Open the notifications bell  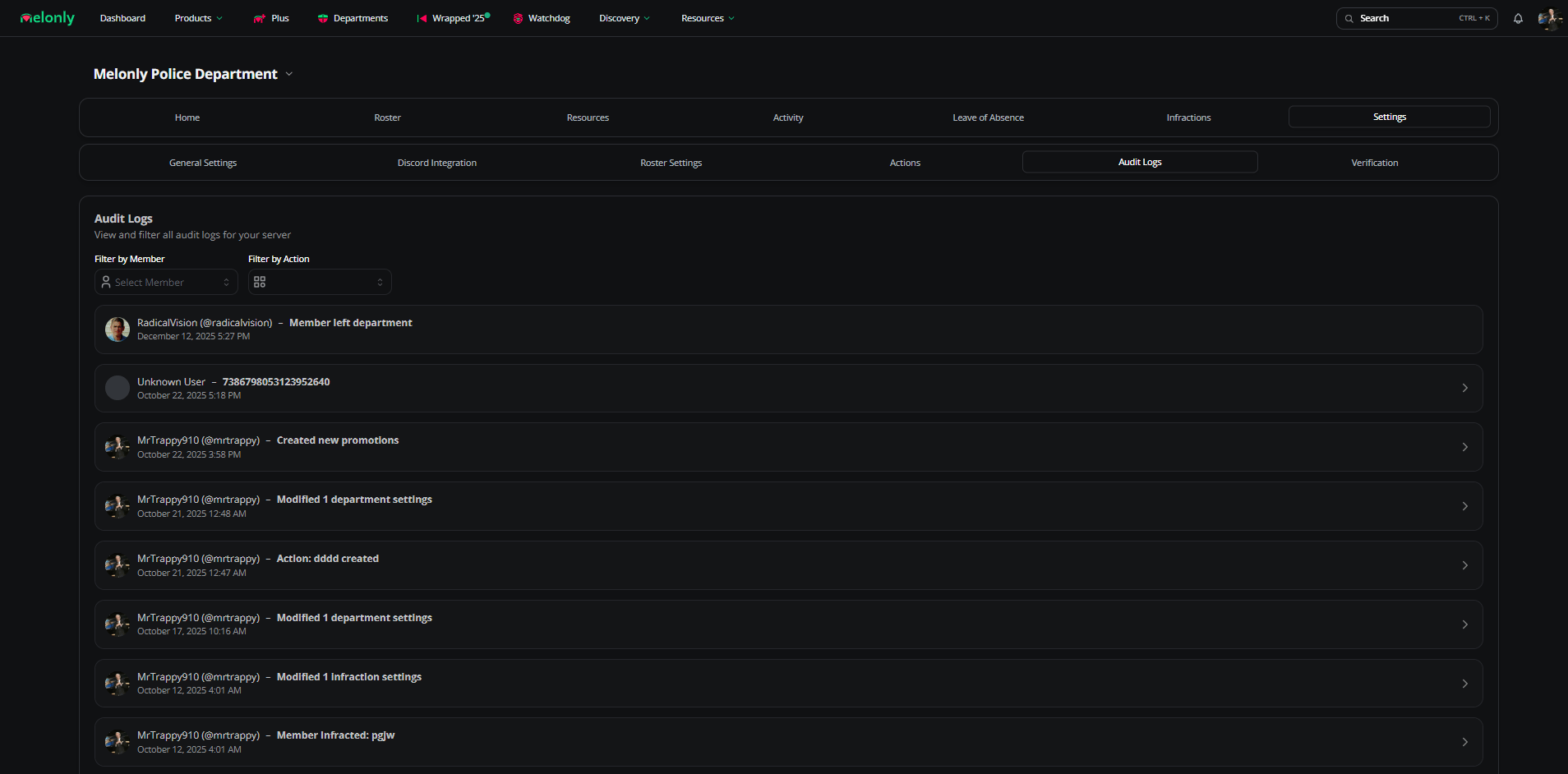coord(1518,18)
